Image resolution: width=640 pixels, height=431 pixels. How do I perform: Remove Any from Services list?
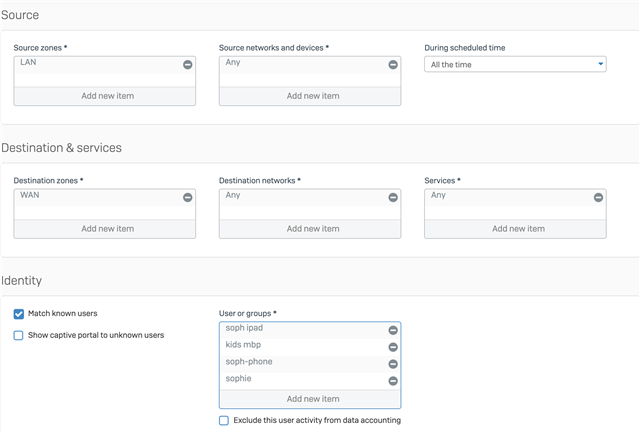598,198
